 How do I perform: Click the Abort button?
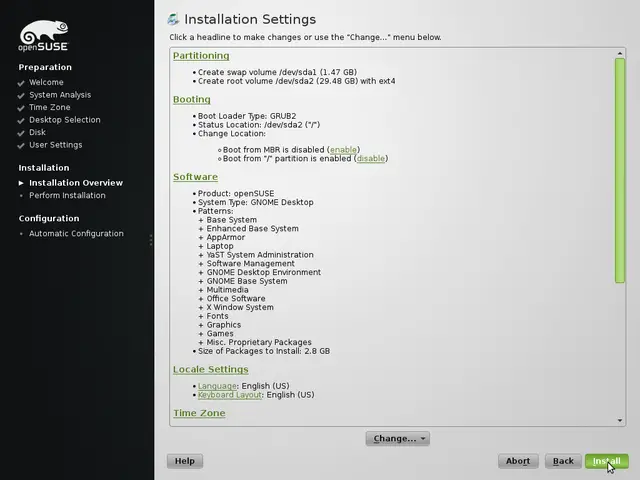point(518,461)
